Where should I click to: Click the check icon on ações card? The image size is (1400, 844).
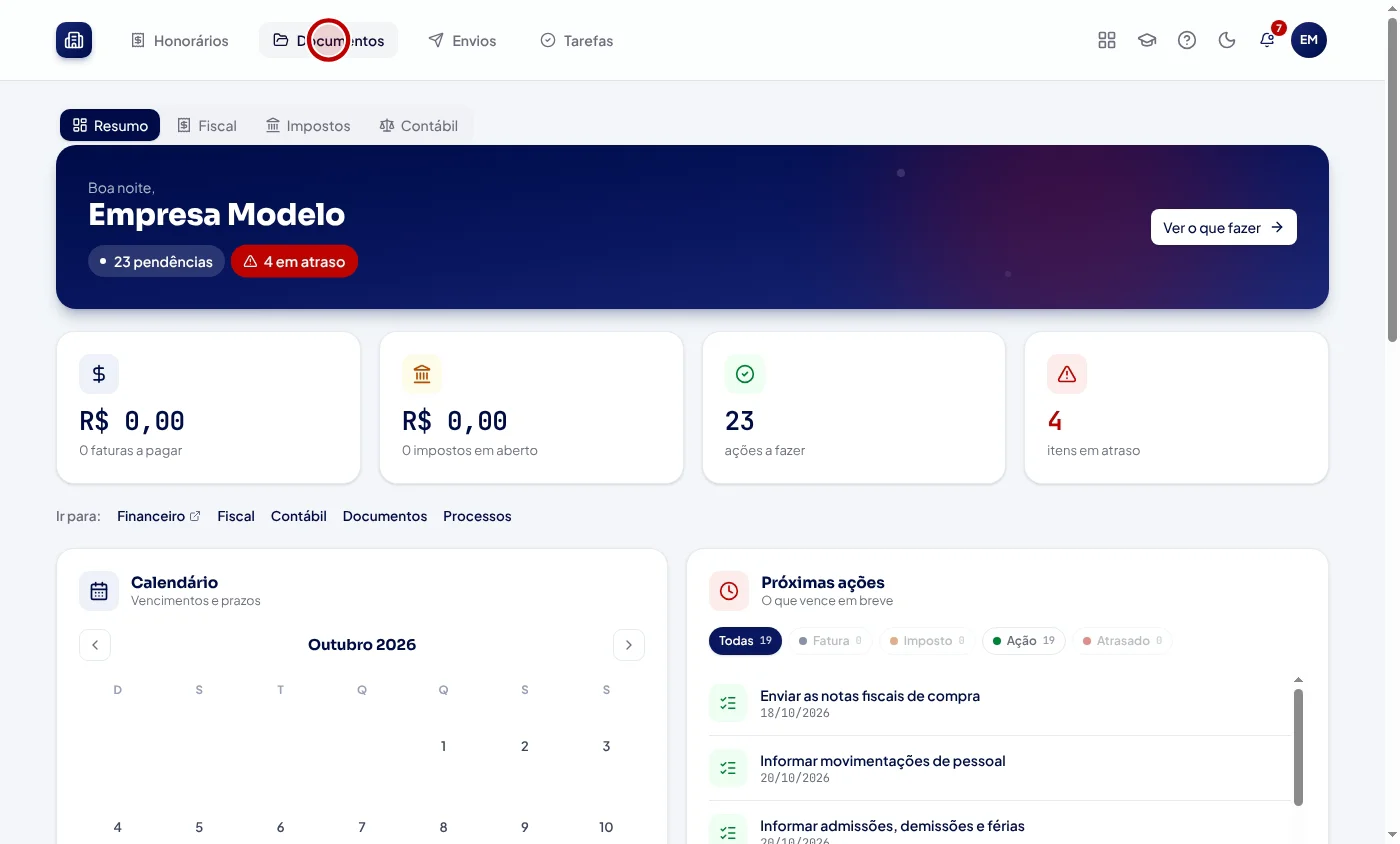pyautogui.click(x=745, y=374)
